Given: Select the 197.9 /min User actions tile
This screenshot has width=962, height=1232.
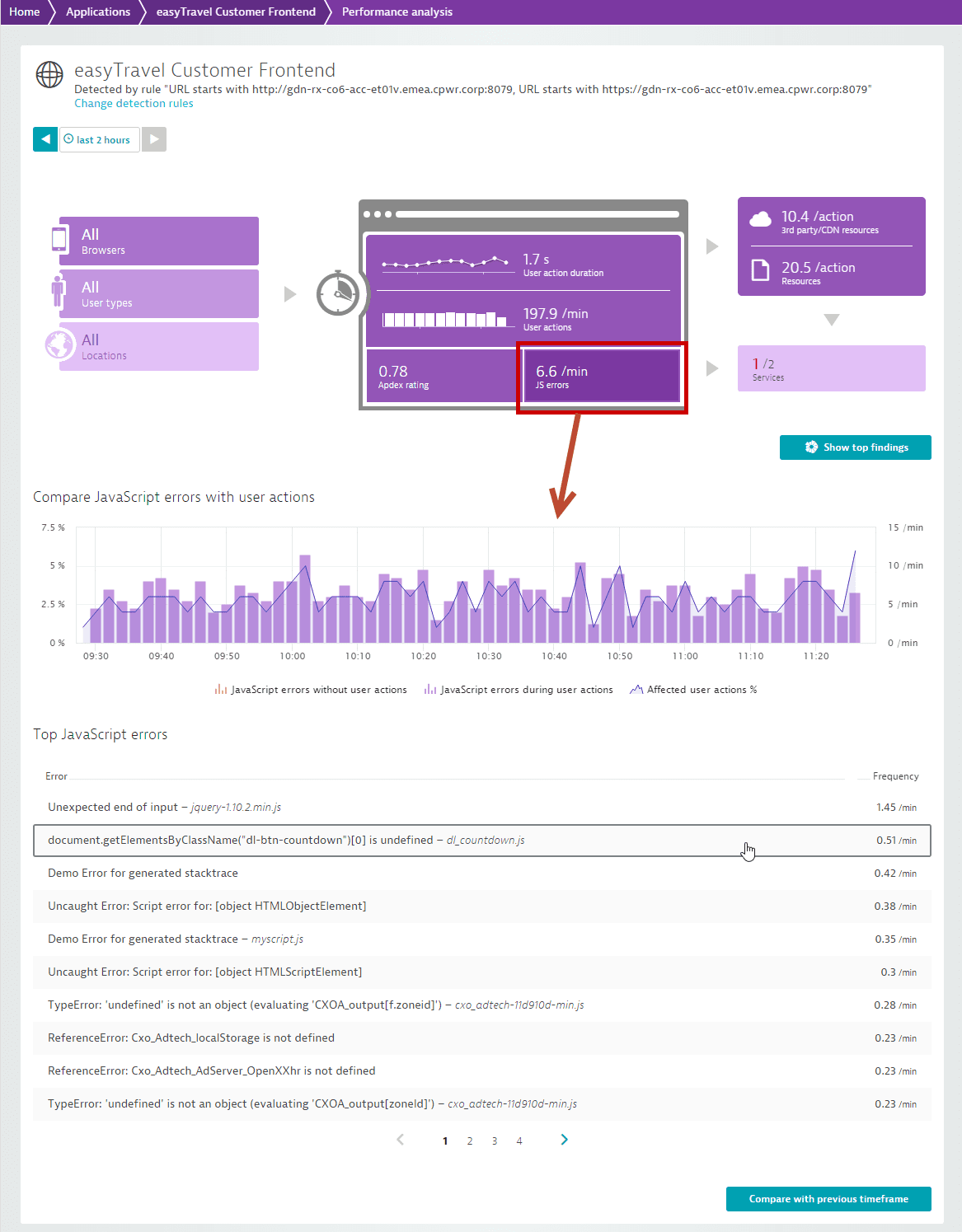Looking at the screenshot, I should tap(523, 318).
